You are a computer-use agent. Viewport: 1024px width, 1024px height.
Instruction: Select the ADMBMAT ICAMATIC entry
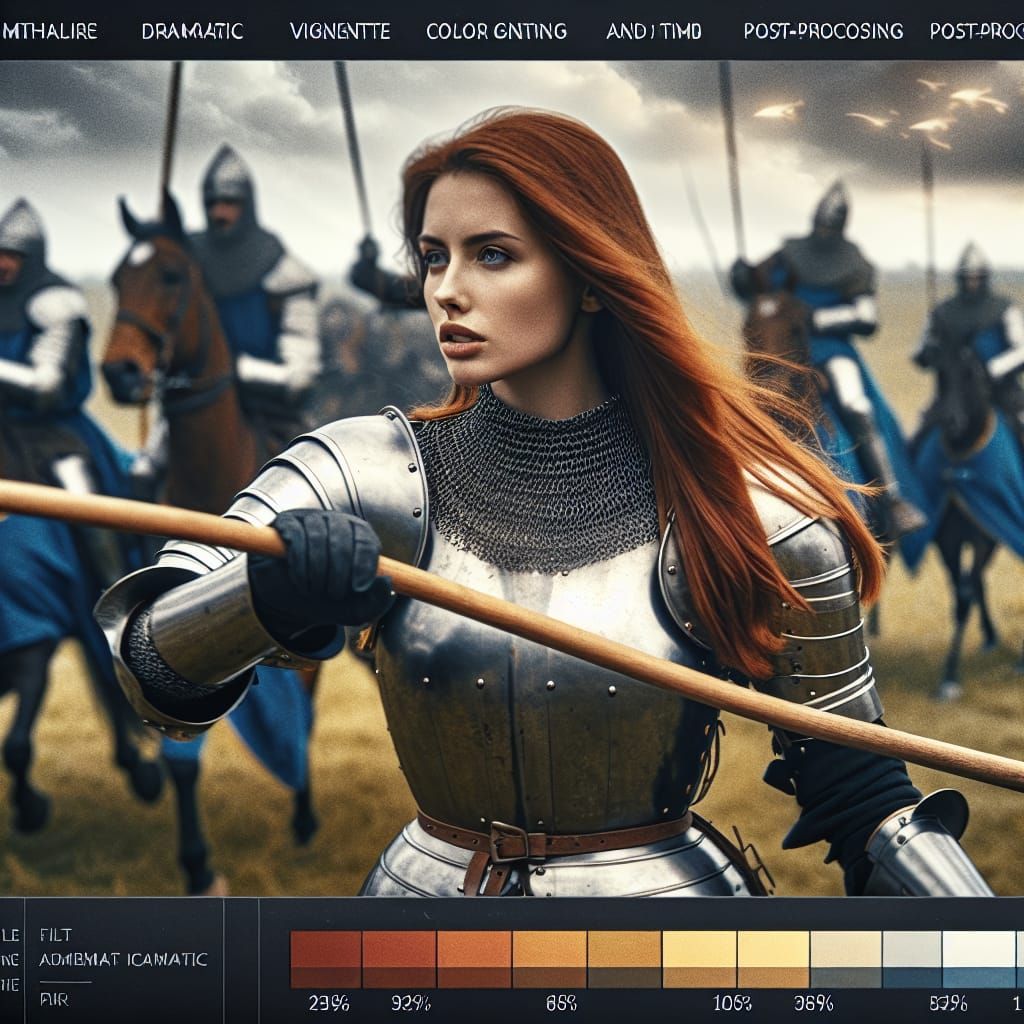(123, 959)
